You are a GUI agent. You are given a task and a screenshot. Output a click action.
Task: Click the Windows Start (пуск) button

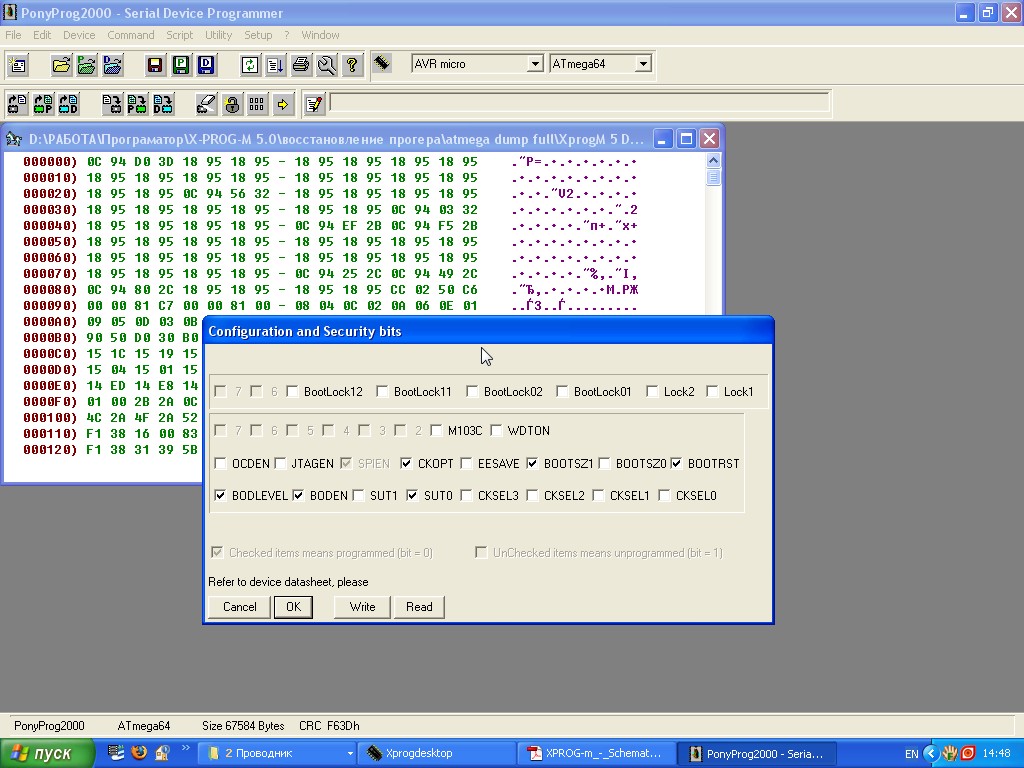pos(47,754)
